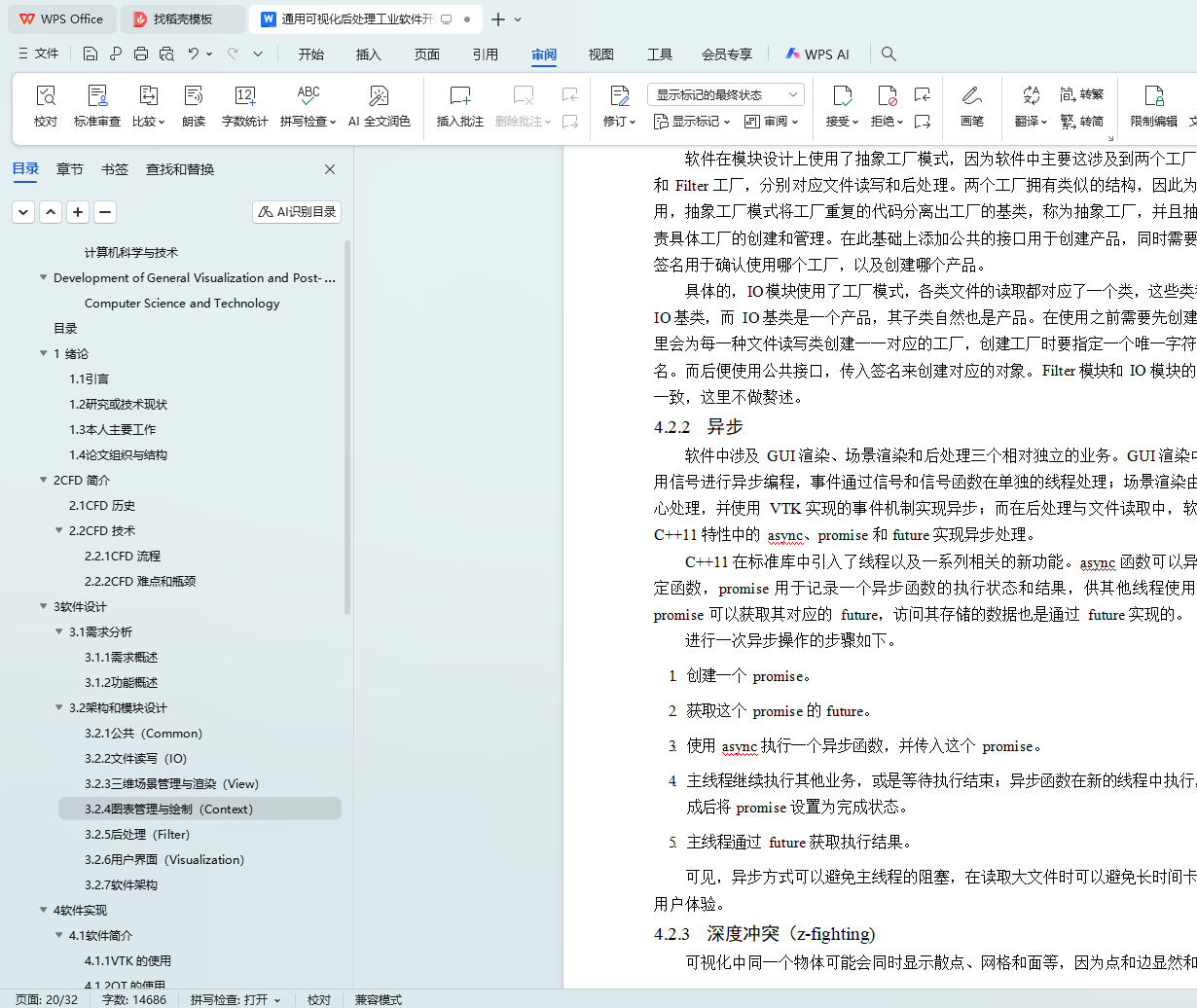Click the outline panel vertical scrollbar

point(347,428)
